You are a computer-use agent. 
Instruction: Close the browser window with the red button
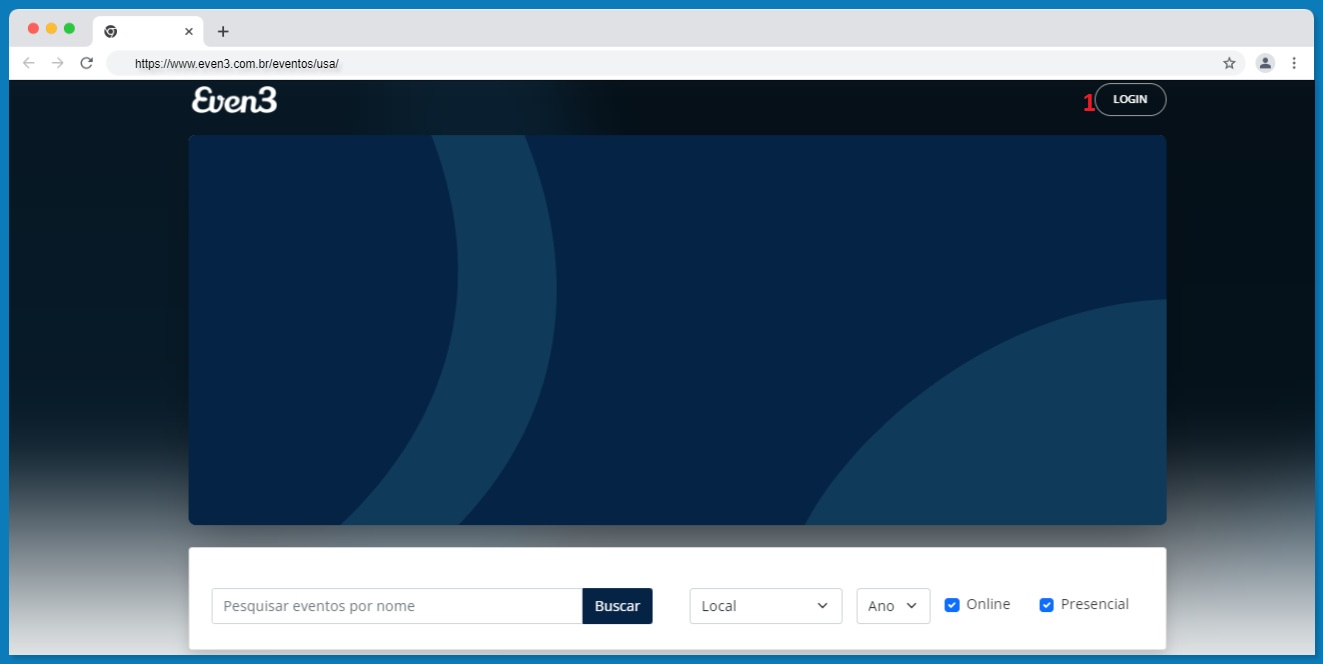click(33, 28)
